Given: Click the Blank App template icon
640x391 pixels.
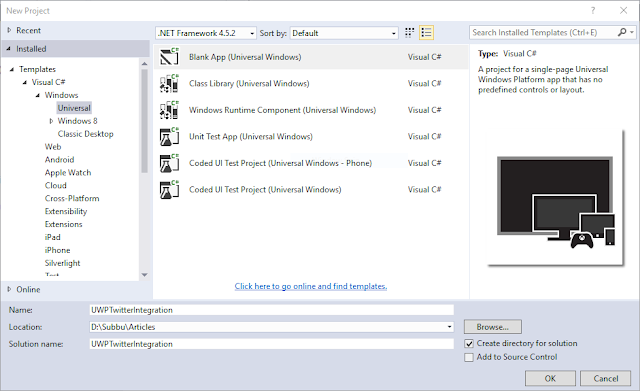Looking at the screenshot, I should 169,57.
